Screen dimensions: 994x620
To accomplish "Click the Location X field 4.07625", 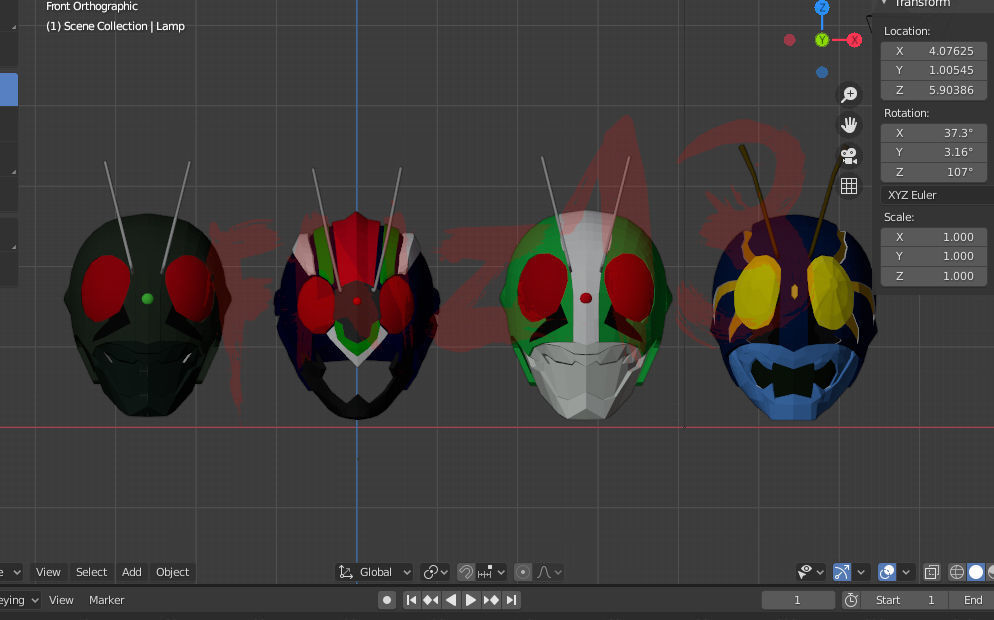I will pos(934,51).
